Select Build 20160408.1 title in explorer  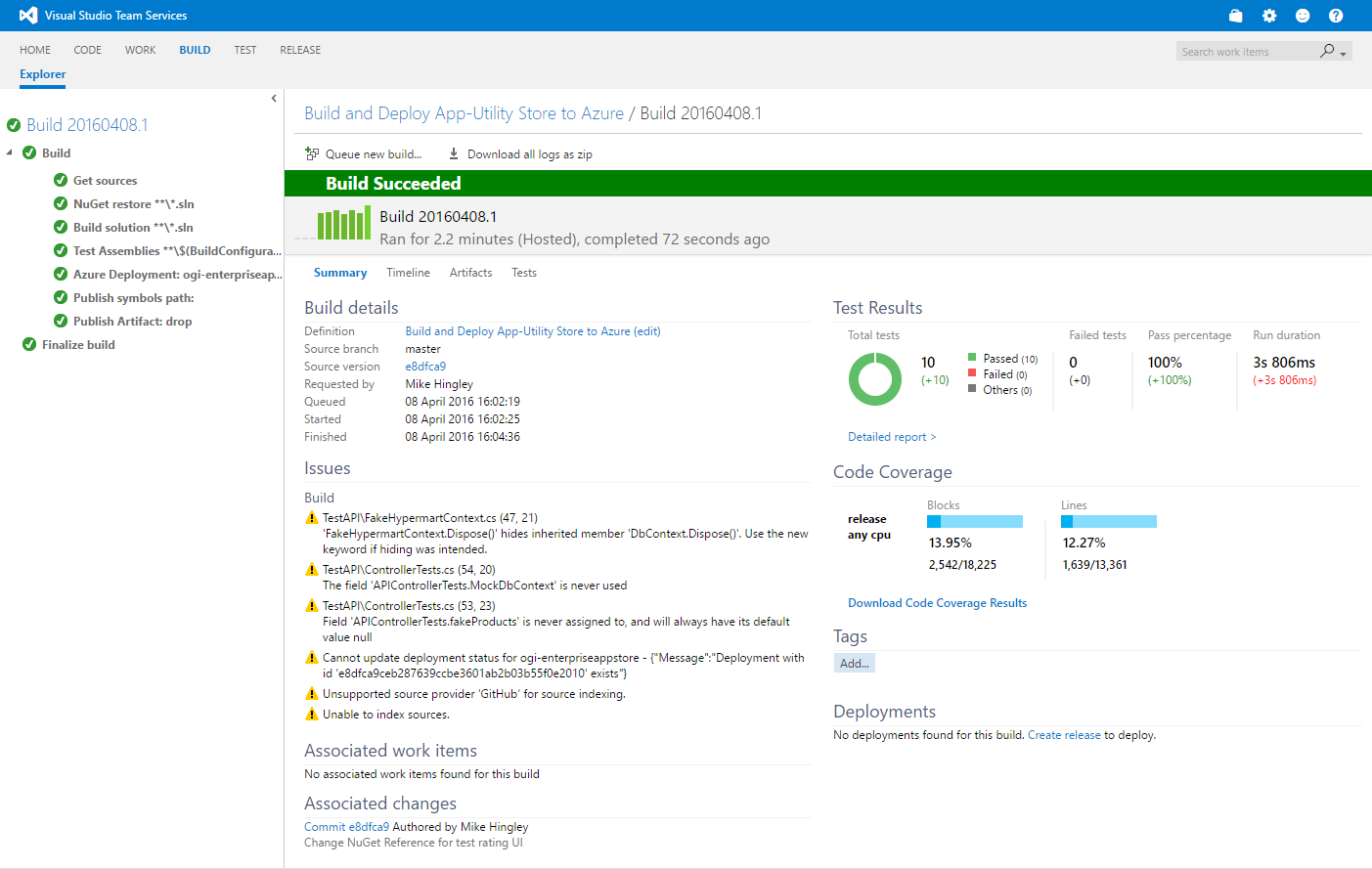point(87,125)
